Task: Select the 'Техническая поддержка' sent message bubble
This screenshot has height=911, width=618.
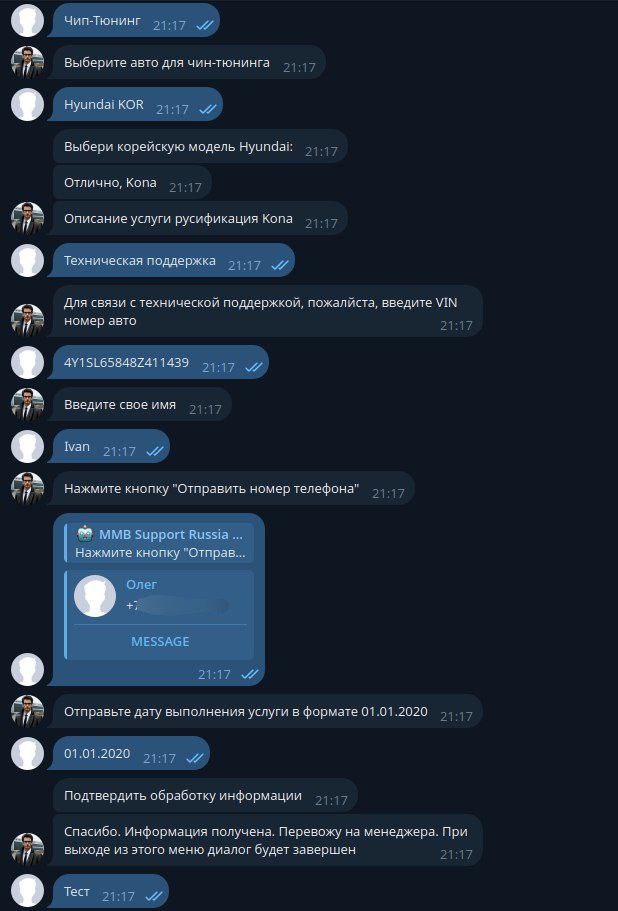Action: click(x=174, y=260)
